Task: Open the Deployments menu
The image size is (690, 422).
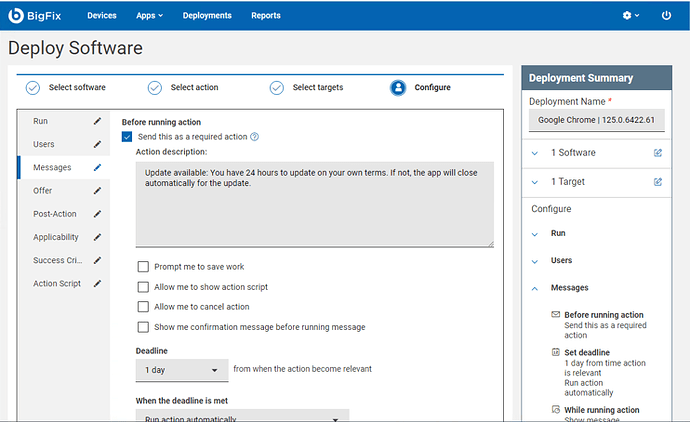Action: click(x=207, y=16)
